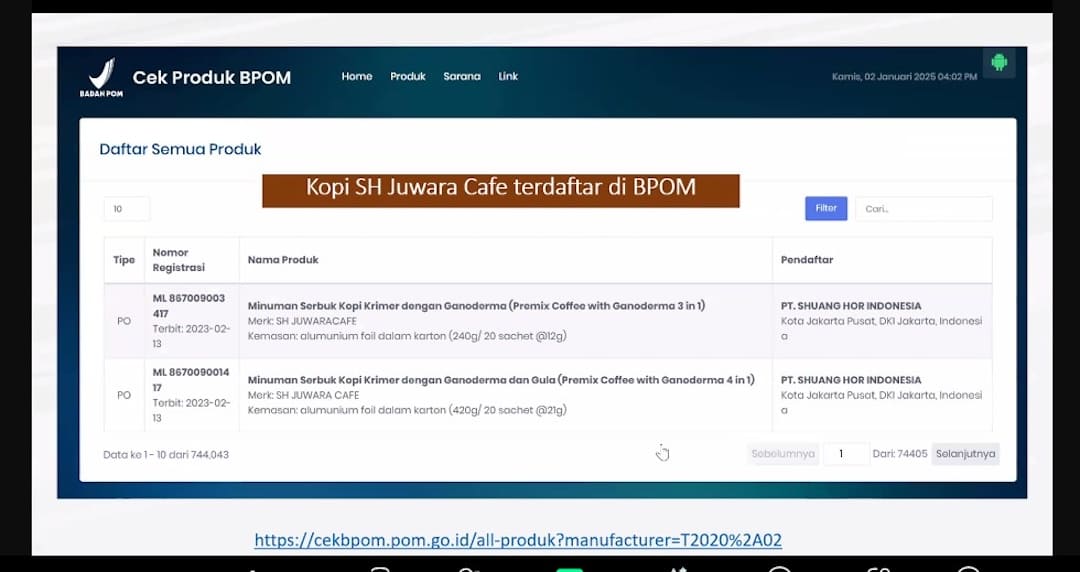The image size is (1080, 572).
Task: Open the Home menu
Action: [356, 76]
